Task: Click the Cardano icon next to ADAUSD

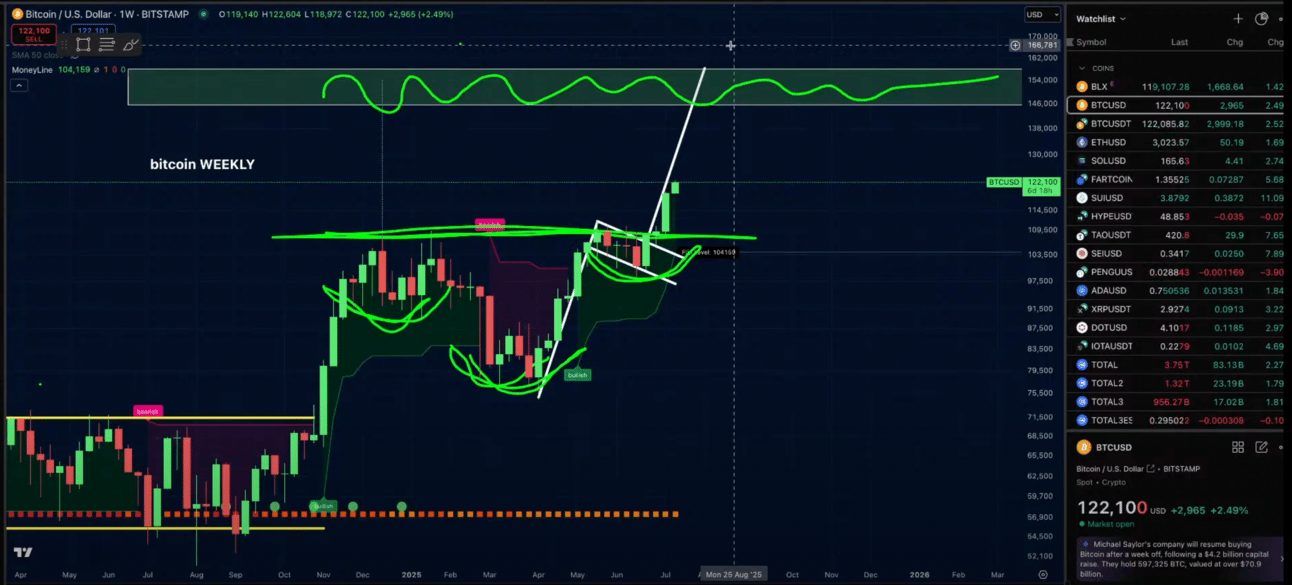Action: coord(1081,290)
